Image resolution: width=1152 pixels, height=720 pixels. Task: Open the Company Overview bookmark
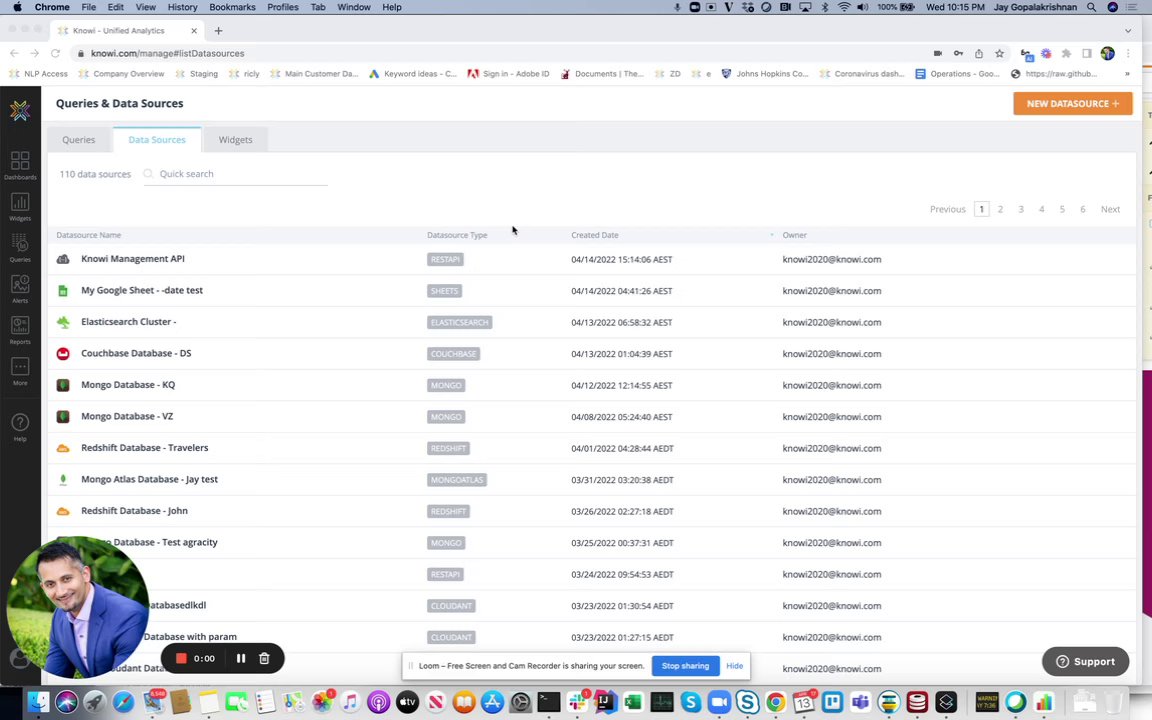tap(121, 73)
